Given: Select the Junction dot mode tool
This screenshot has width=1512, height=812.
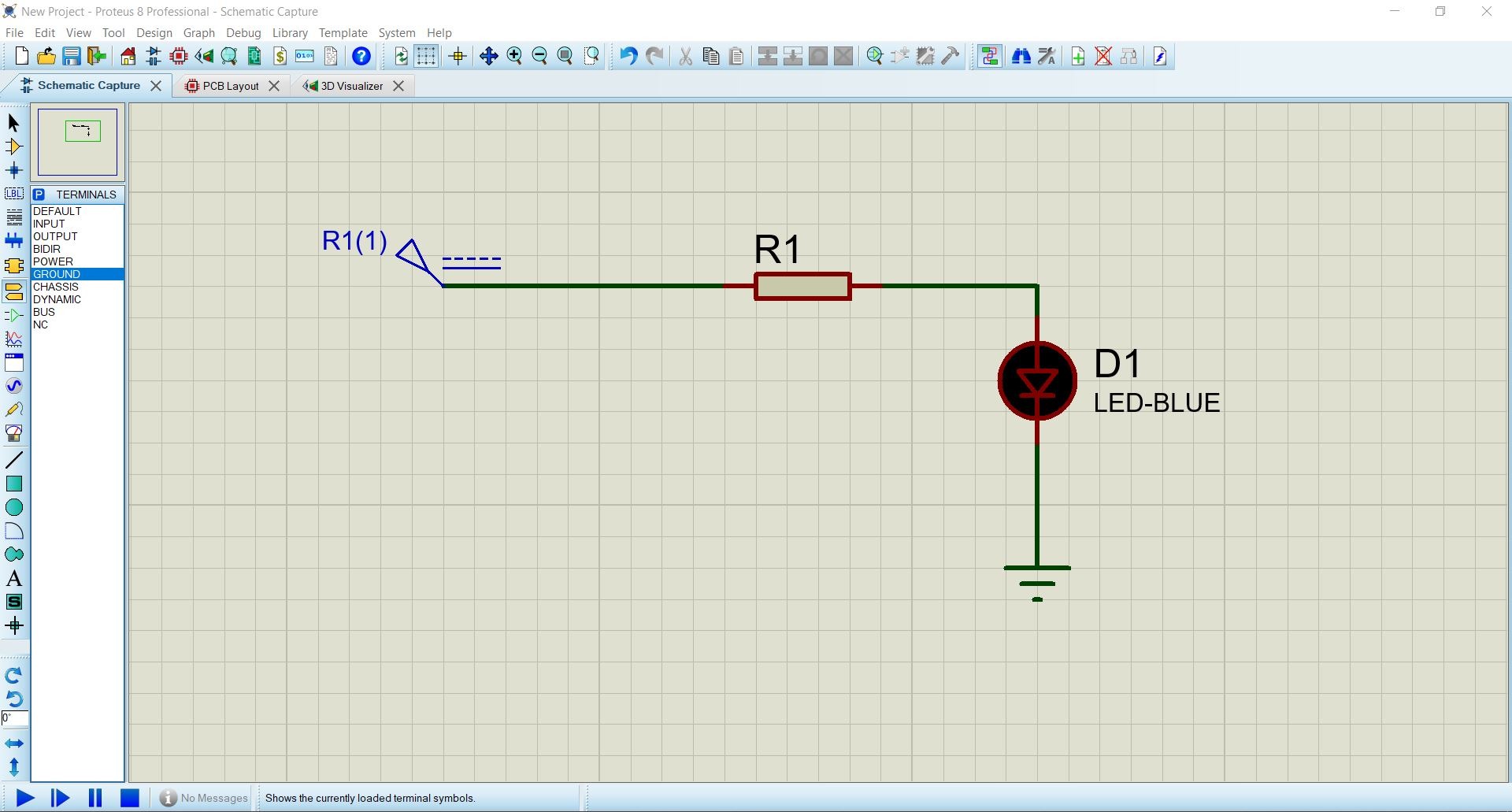Looking at the screenshot, I should [x=13, y=170].
